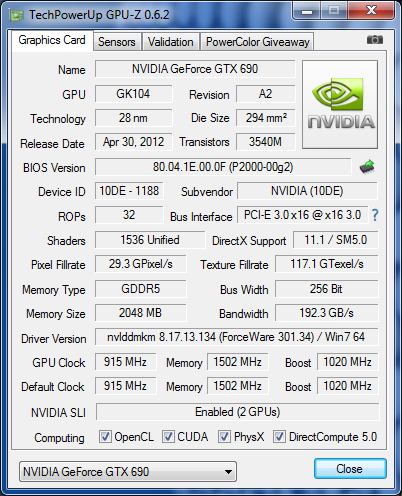
Task: Open the PowerColor Giveaway tab
Action: point(257,42)
